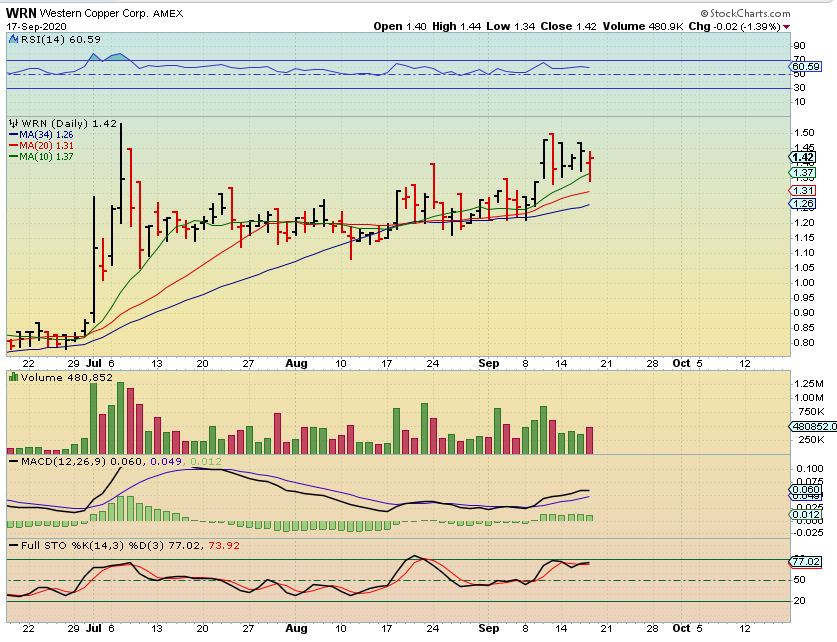Click the green 1.37 moving average tag
The width and height of the screenshot is (837, 642).
click(802, 172)
